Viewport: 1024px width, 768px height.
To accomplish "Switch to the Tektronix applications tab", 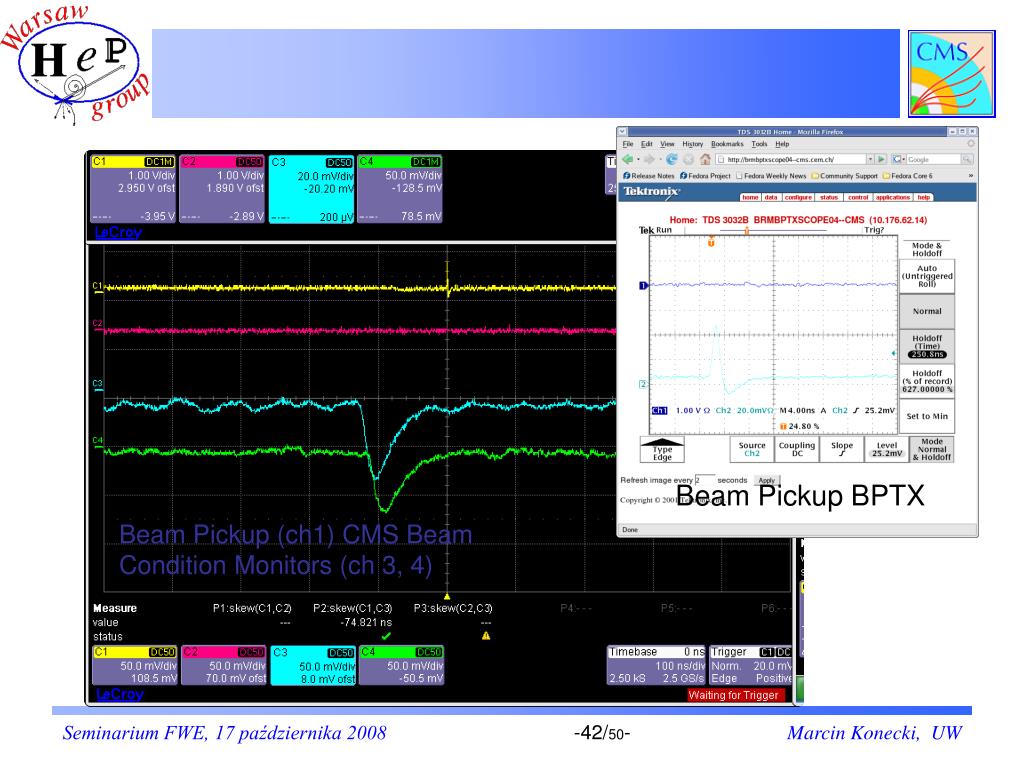I will (x=893, y=197).
